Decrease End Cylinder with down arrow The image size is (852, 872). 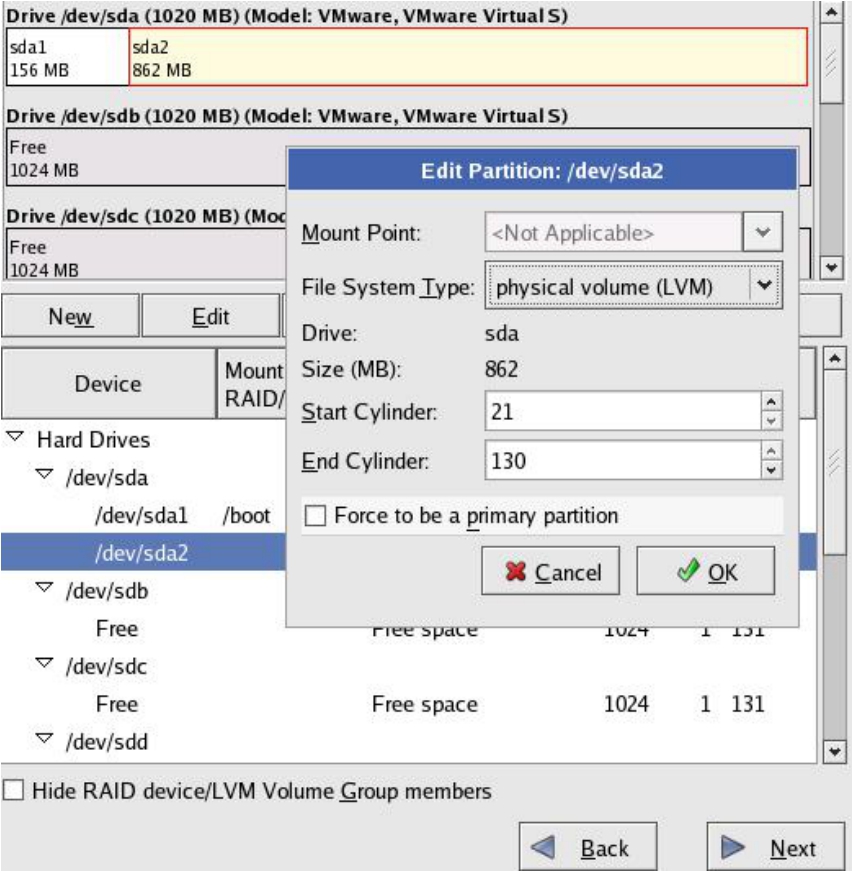tap(771, 470)
